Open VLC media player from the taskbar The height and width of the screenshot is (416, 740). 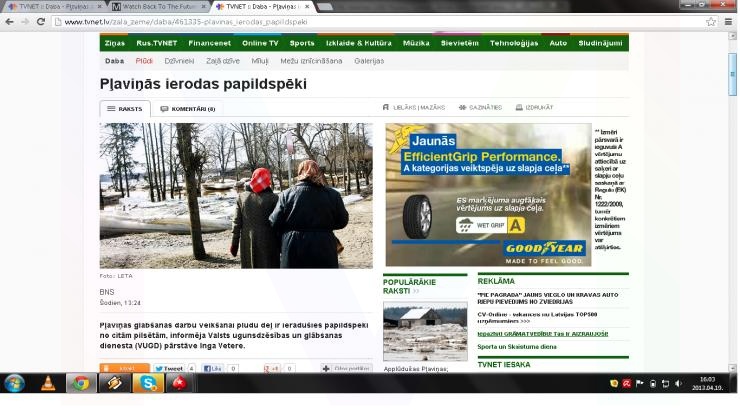[47, 383]
